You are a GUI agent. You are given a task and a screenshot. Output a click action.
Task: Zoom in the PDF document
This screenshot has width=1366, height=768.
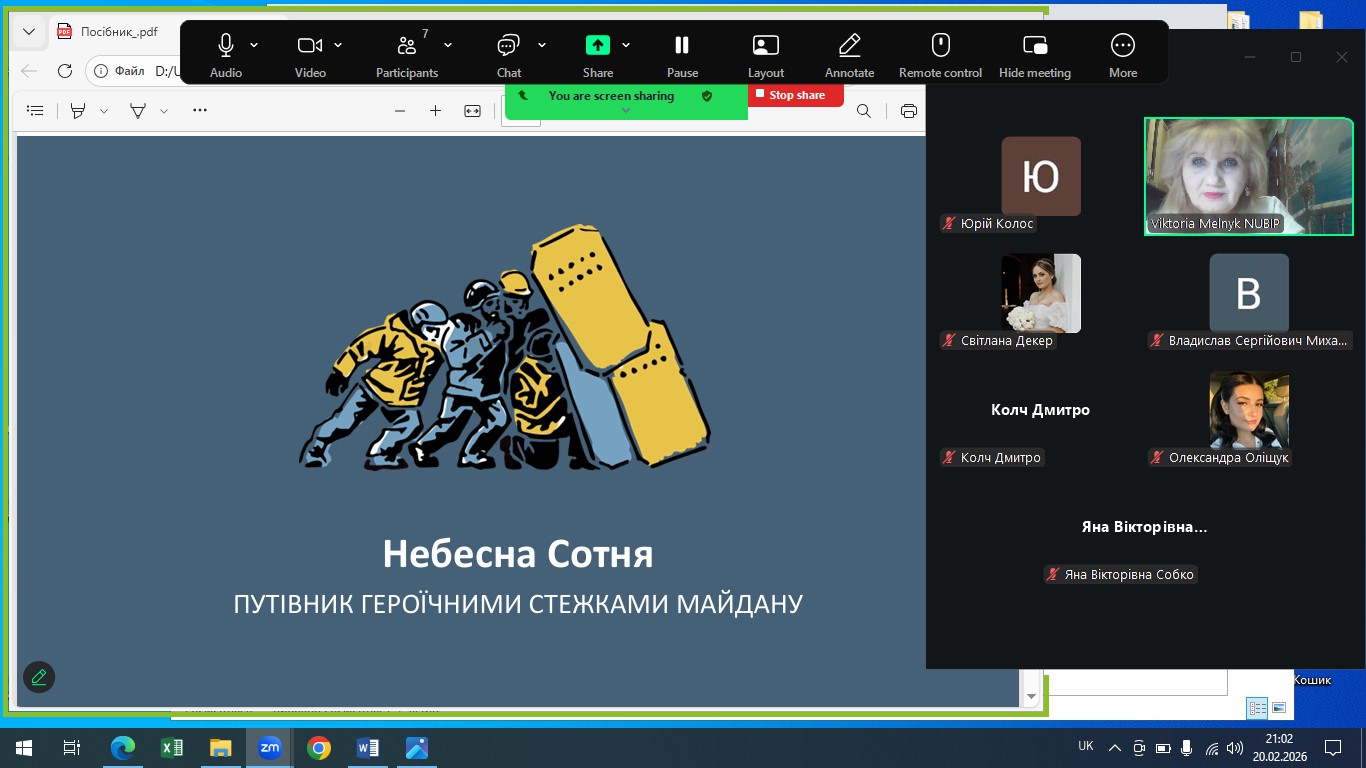[435, 111]
